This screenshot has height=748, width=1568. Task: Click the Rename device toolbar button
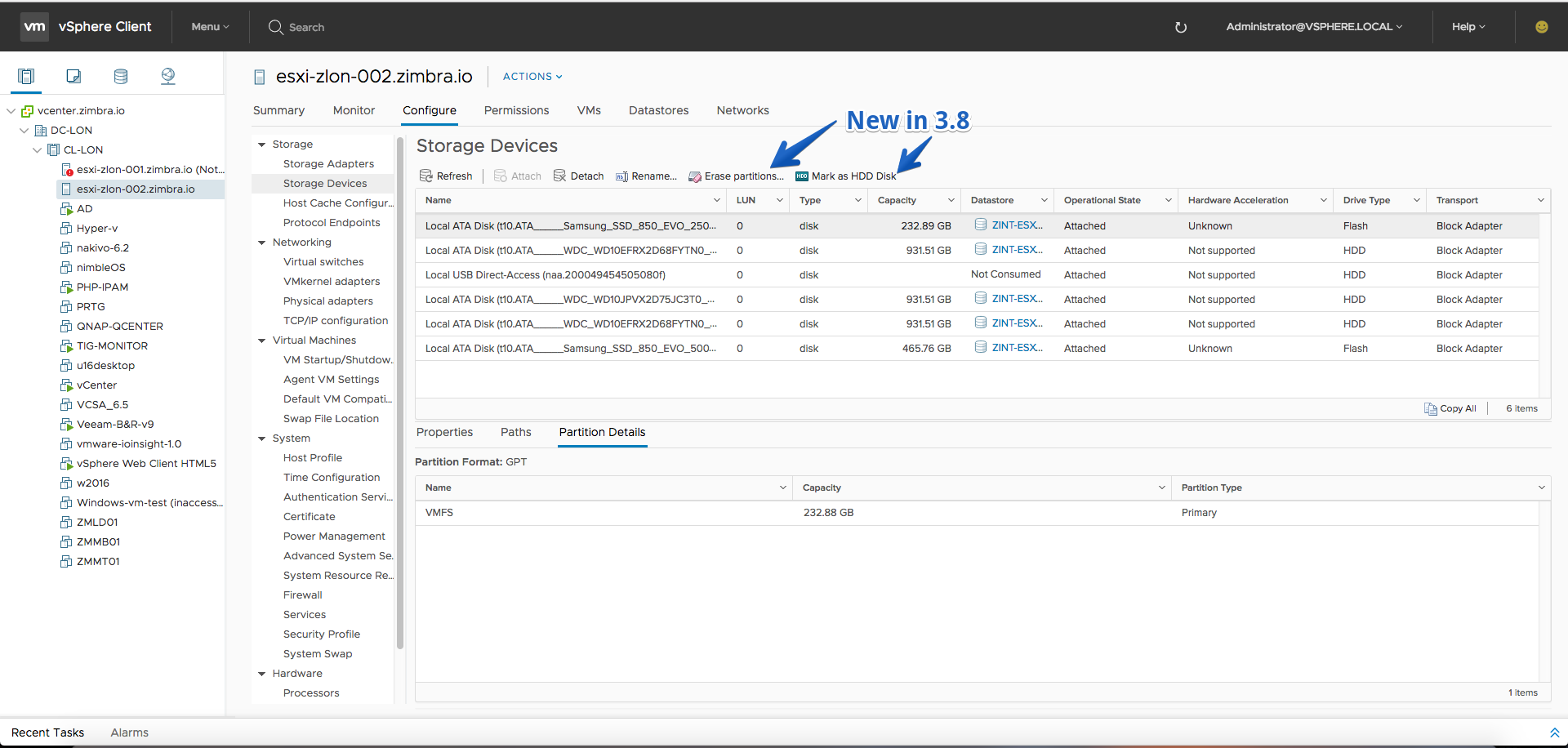pyautogui.click(x=646, y=176)
